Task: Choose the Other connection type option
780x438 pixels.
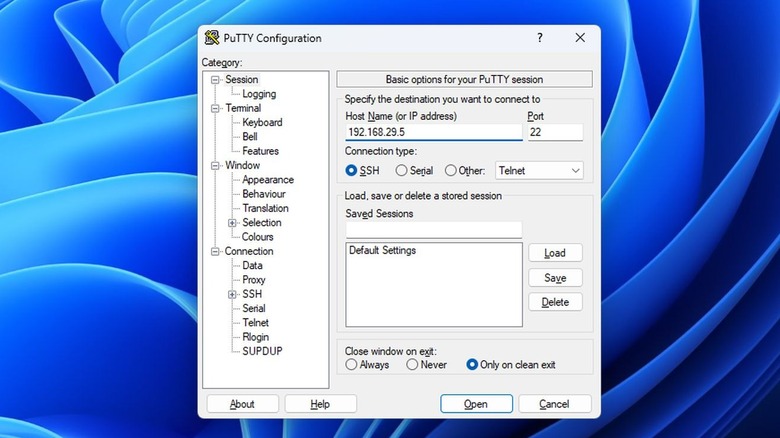Action: coord(451,171)
